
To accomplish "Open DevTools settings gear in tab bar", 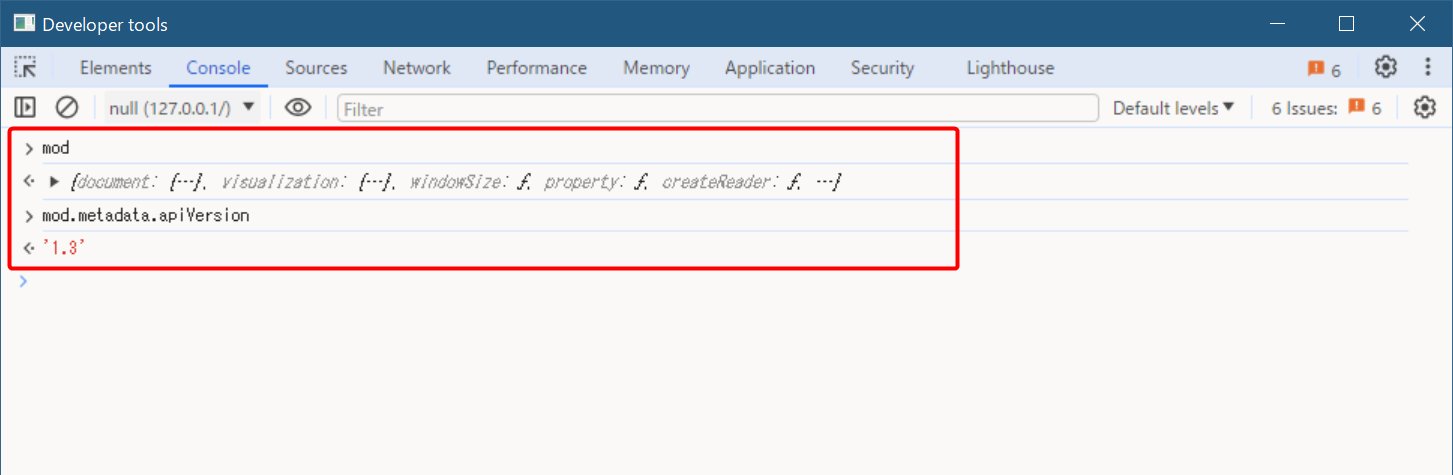I will click(1385, 68).
